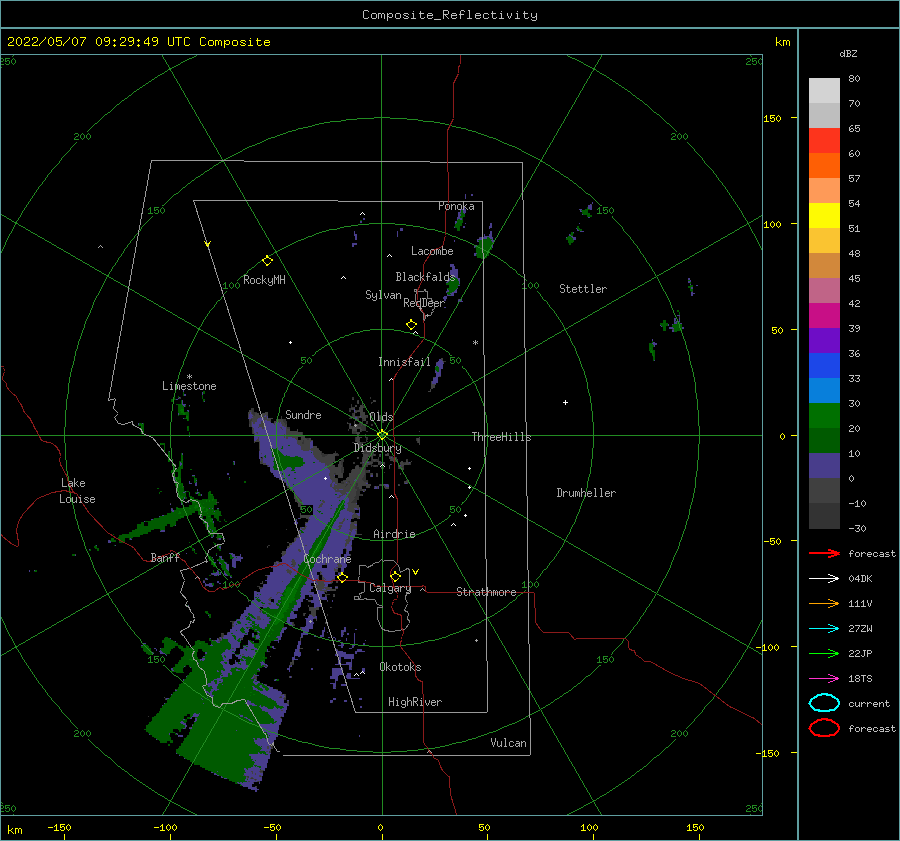Click the Composite_Reflectivity title text
This screenshot has width=900, height=841.
point(450,15)
